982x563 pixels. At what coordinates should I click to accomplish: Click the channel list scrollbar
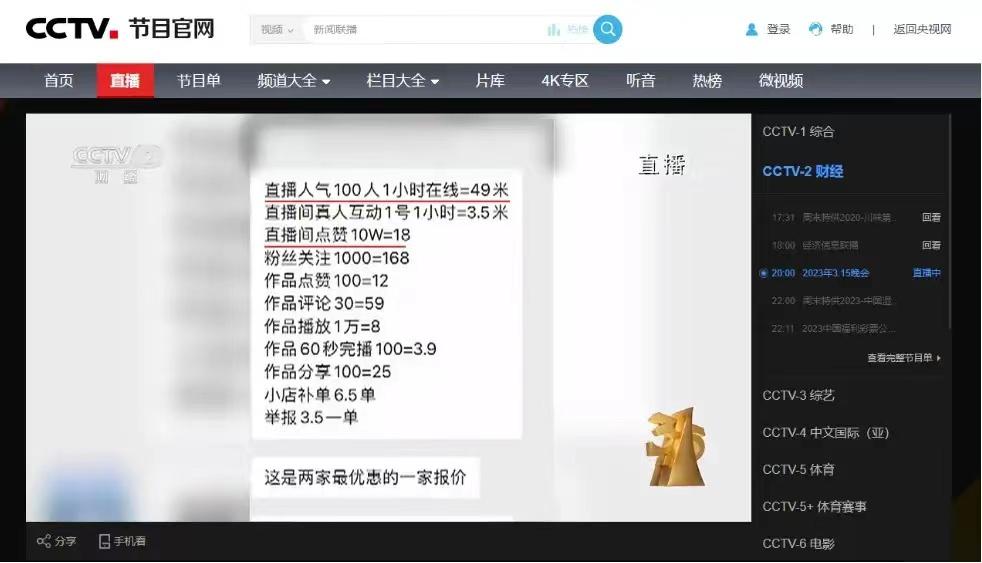pyautogui.click(x=951, y=219)
